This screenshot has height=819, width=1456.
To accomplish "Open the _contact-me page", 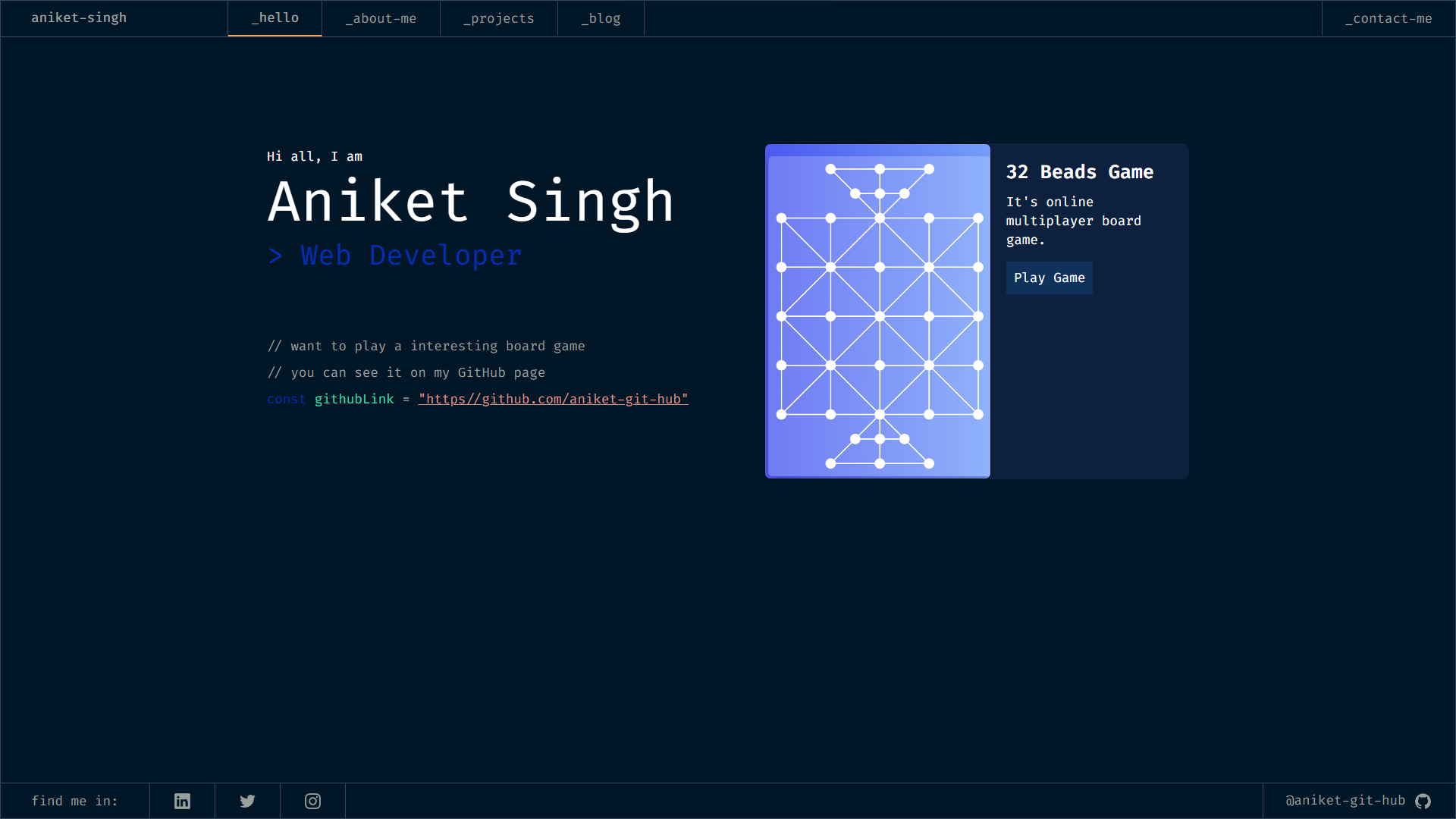I will 1388,18.
